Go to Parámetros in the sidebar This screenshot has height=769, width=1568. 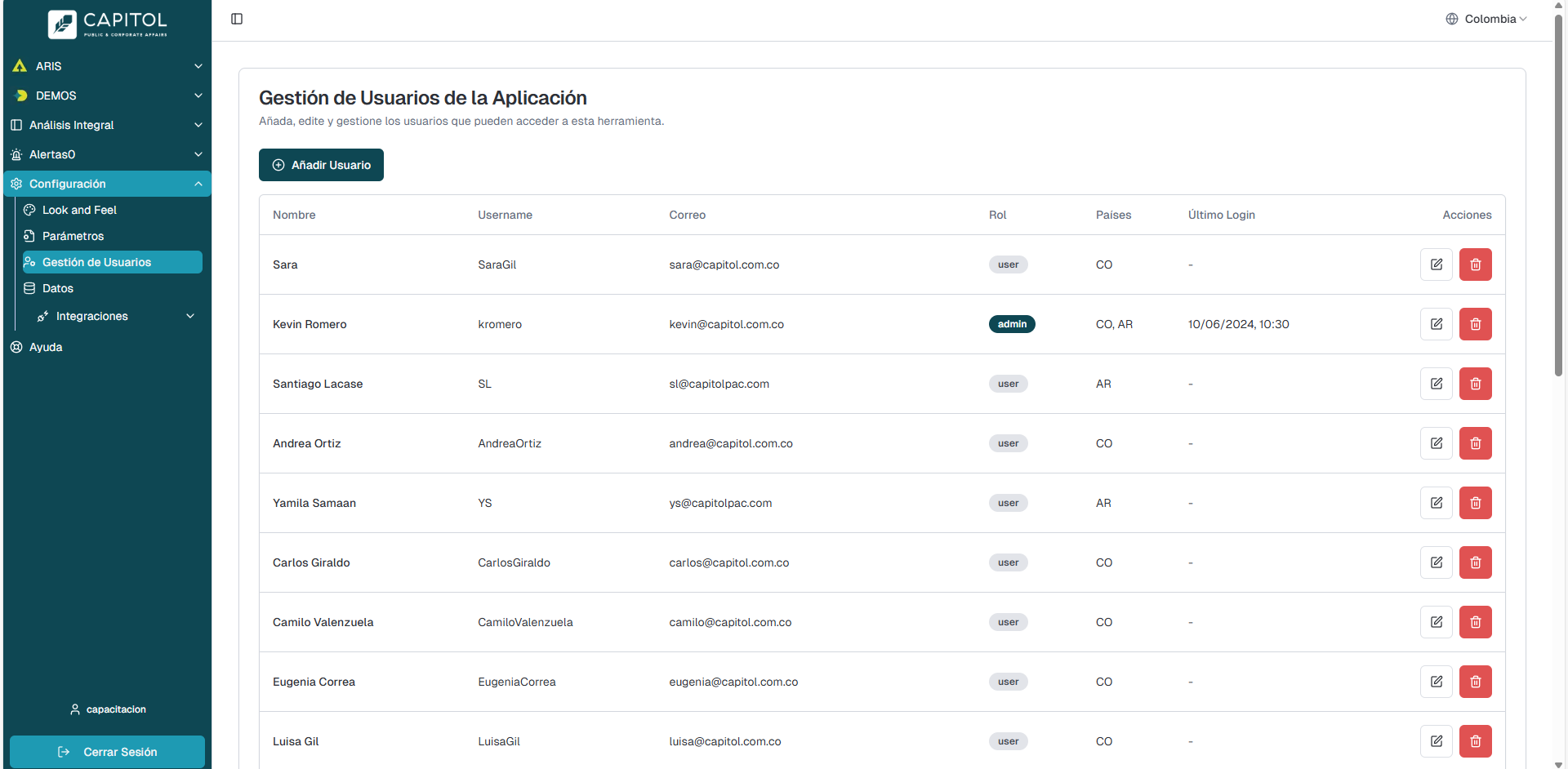coord(73,236)
